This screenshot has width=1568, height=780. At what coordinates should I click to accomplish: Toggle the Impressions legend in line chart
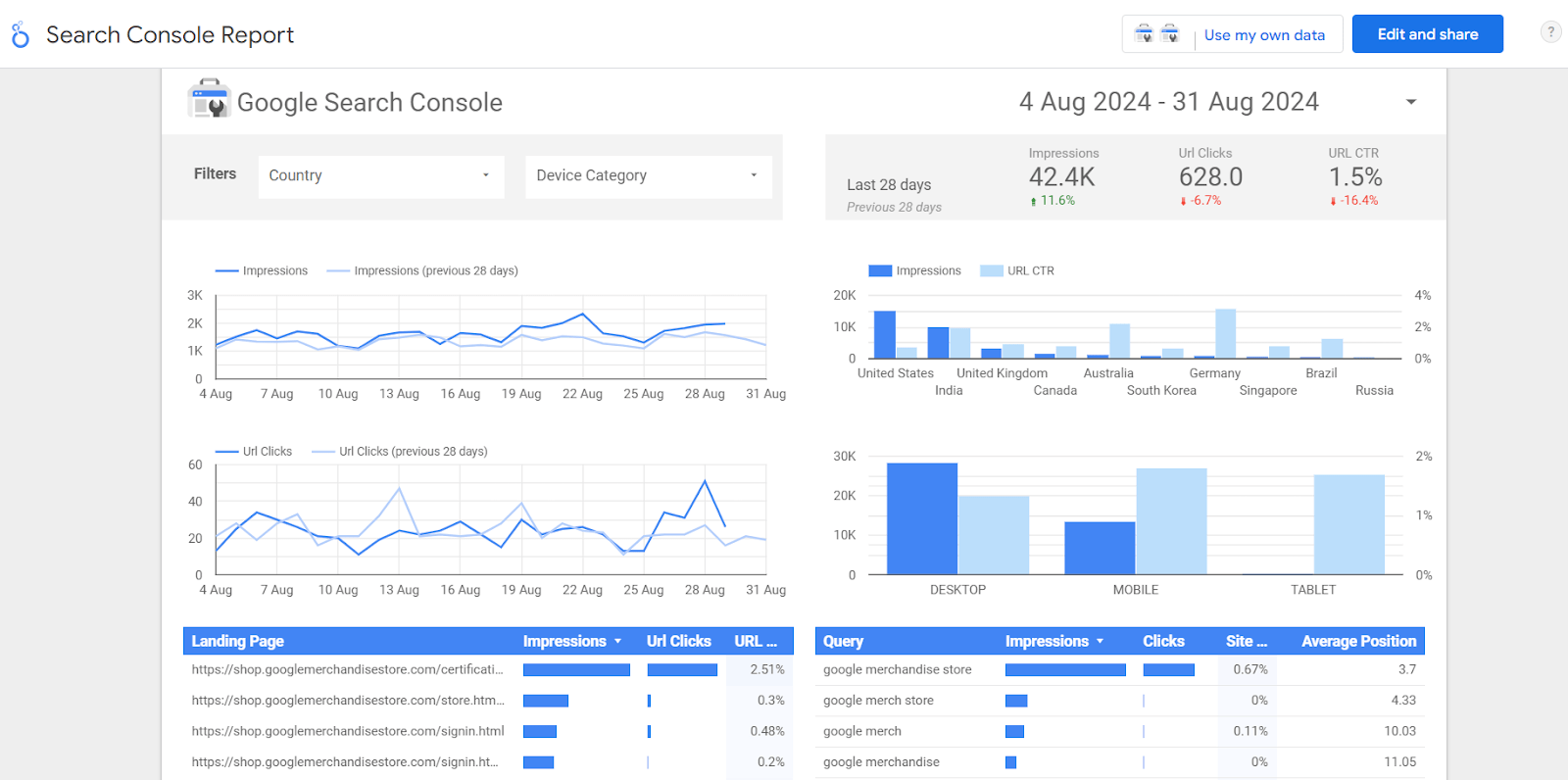[262, 271]
